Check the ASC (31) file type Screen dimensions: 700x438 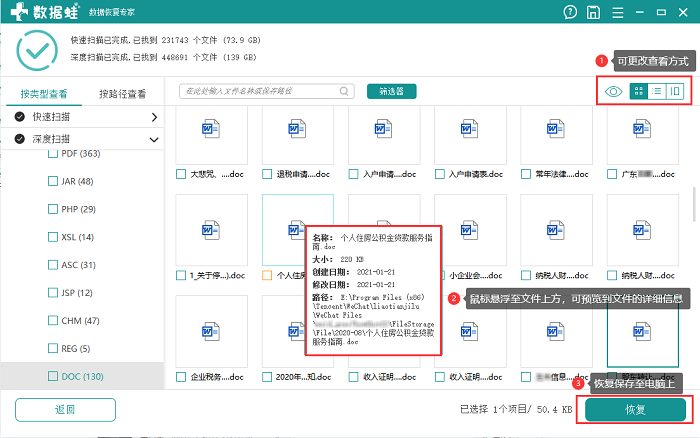click(53, 265)
